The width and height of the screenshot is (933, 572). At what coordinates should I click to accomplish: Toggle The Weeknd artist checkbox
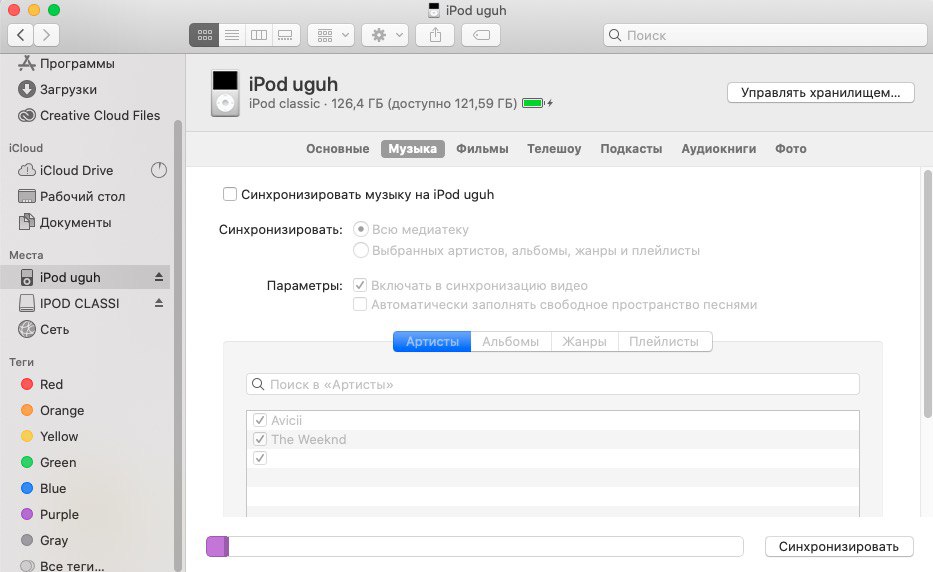(260, 439)
